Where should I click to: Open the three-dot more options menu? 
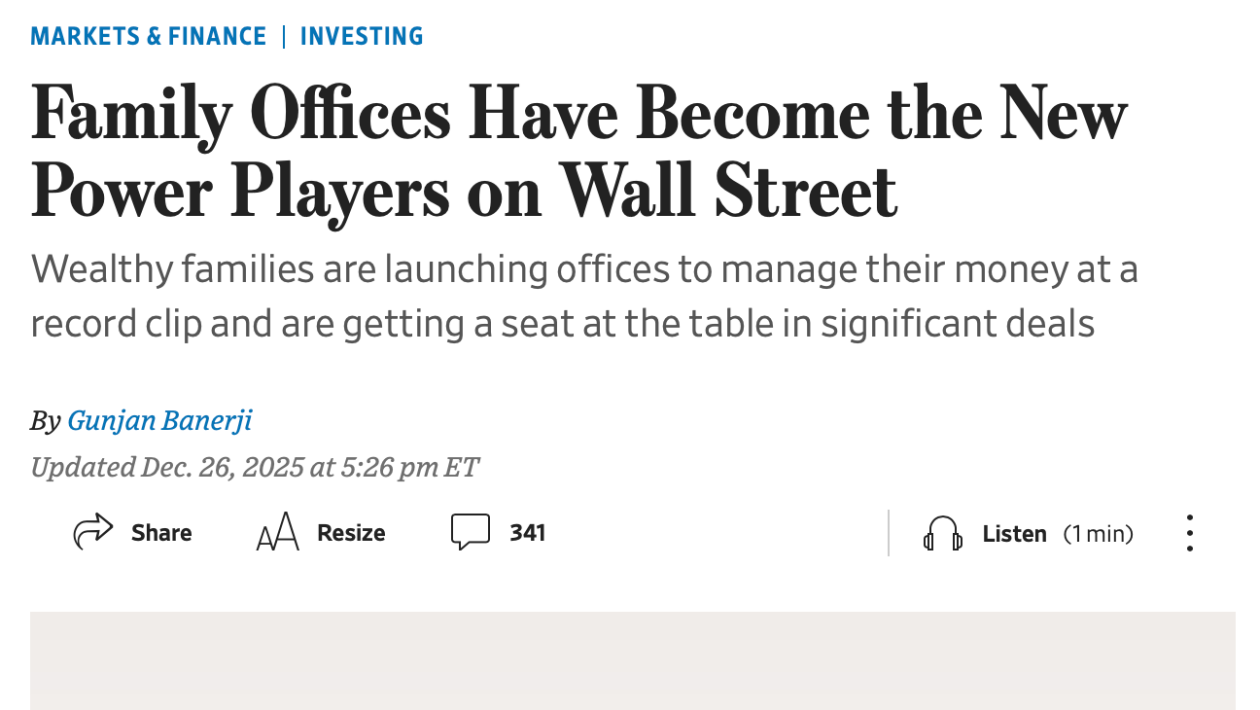click(1189, 534)
